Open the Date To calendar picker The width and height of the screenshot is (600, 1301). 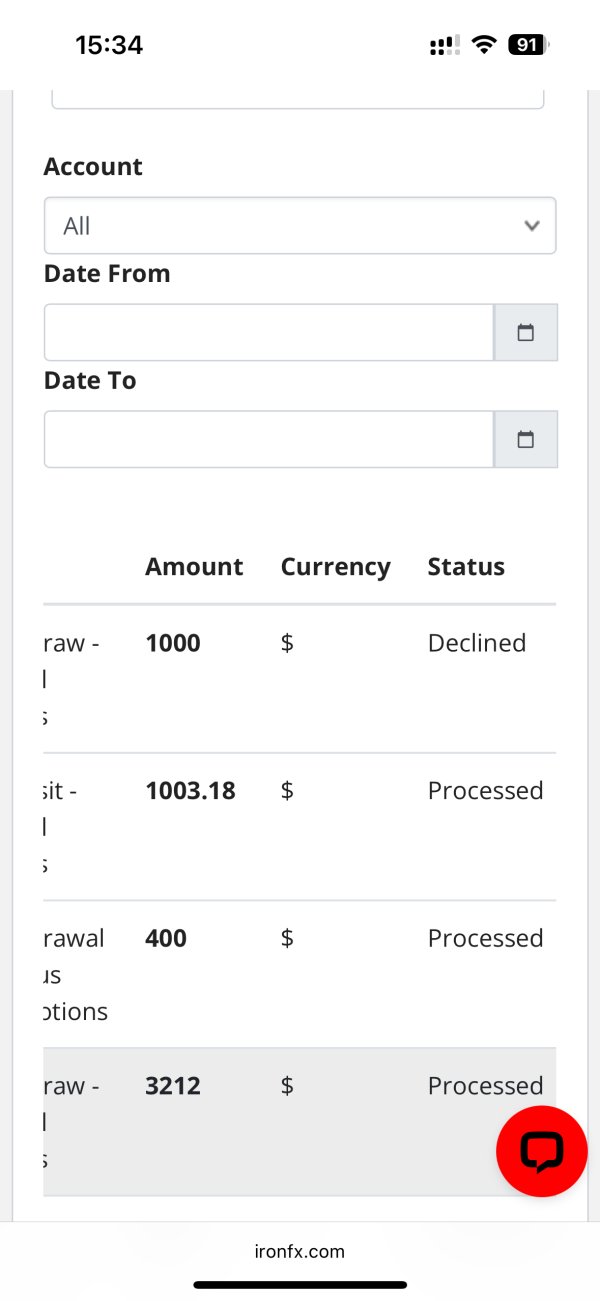click(x=526, y=439)
